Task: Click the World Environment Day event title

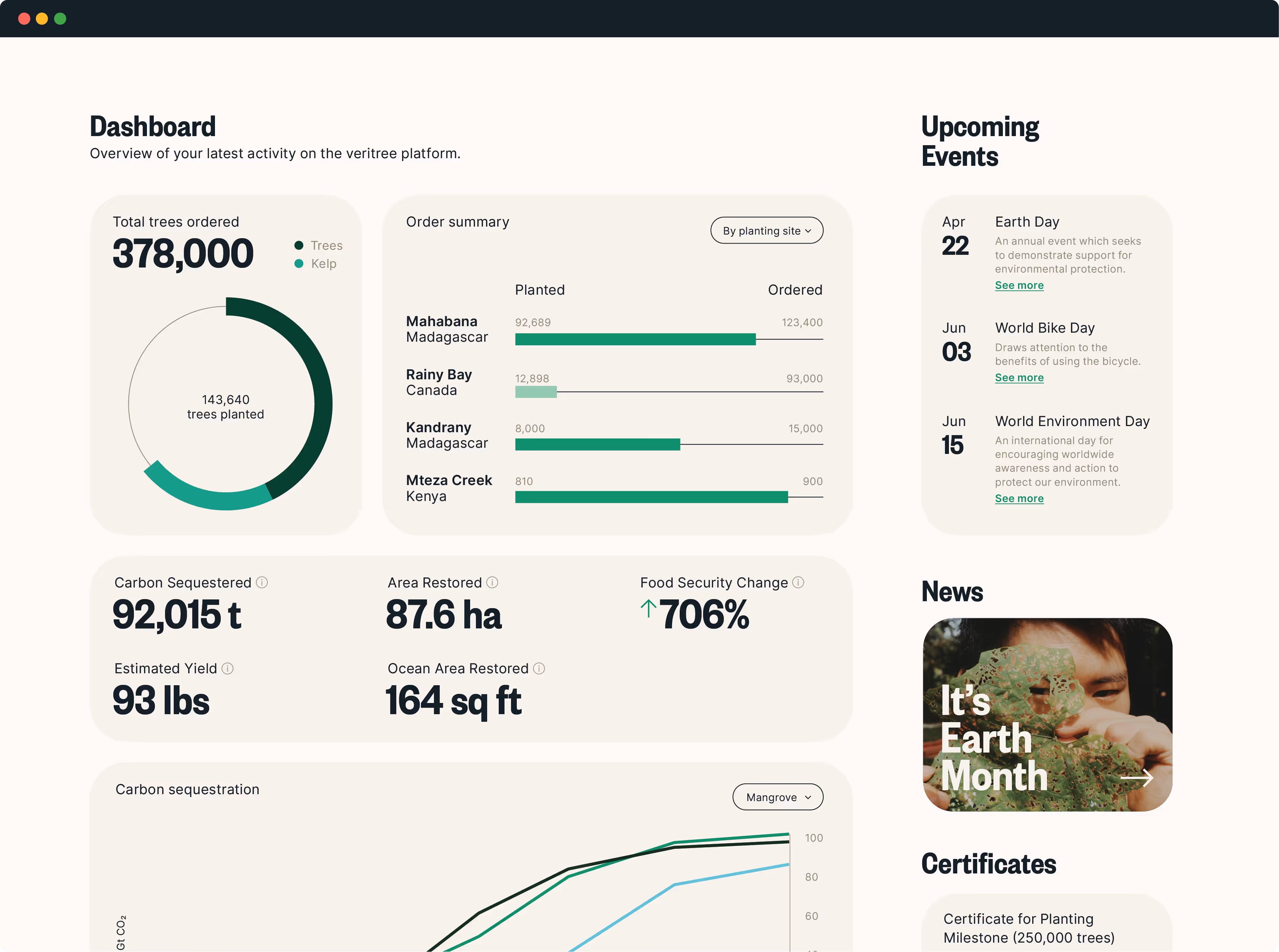Action: pyautogui.click(x=1073, y=421)
